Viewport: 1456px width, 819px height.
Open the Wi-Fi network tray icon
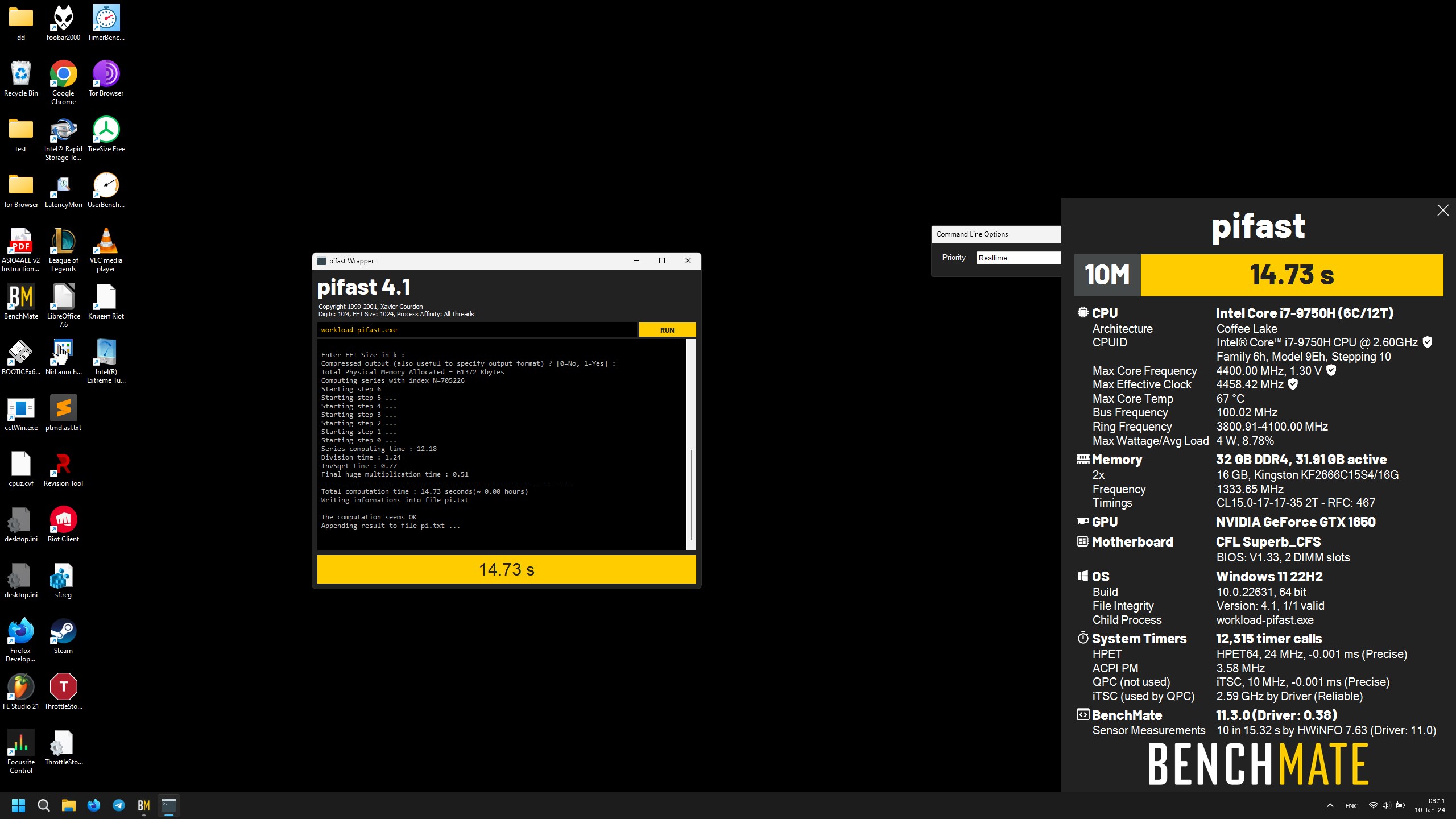point(1373,805)
